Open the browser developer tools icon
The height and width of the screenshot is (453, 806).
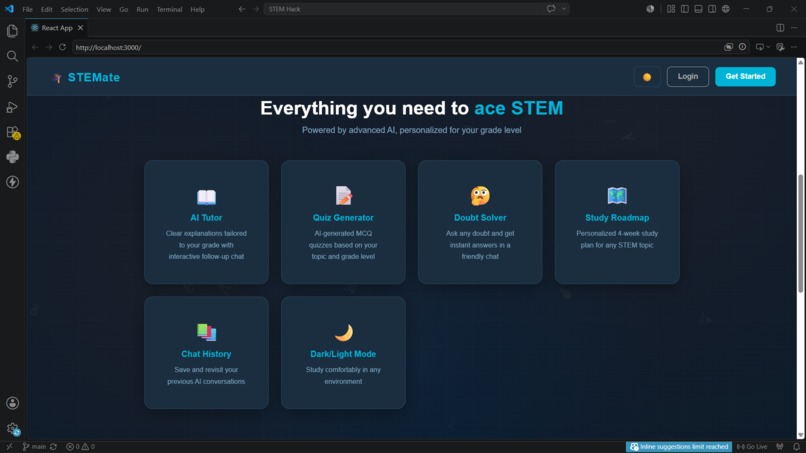(x=780, y=47)
